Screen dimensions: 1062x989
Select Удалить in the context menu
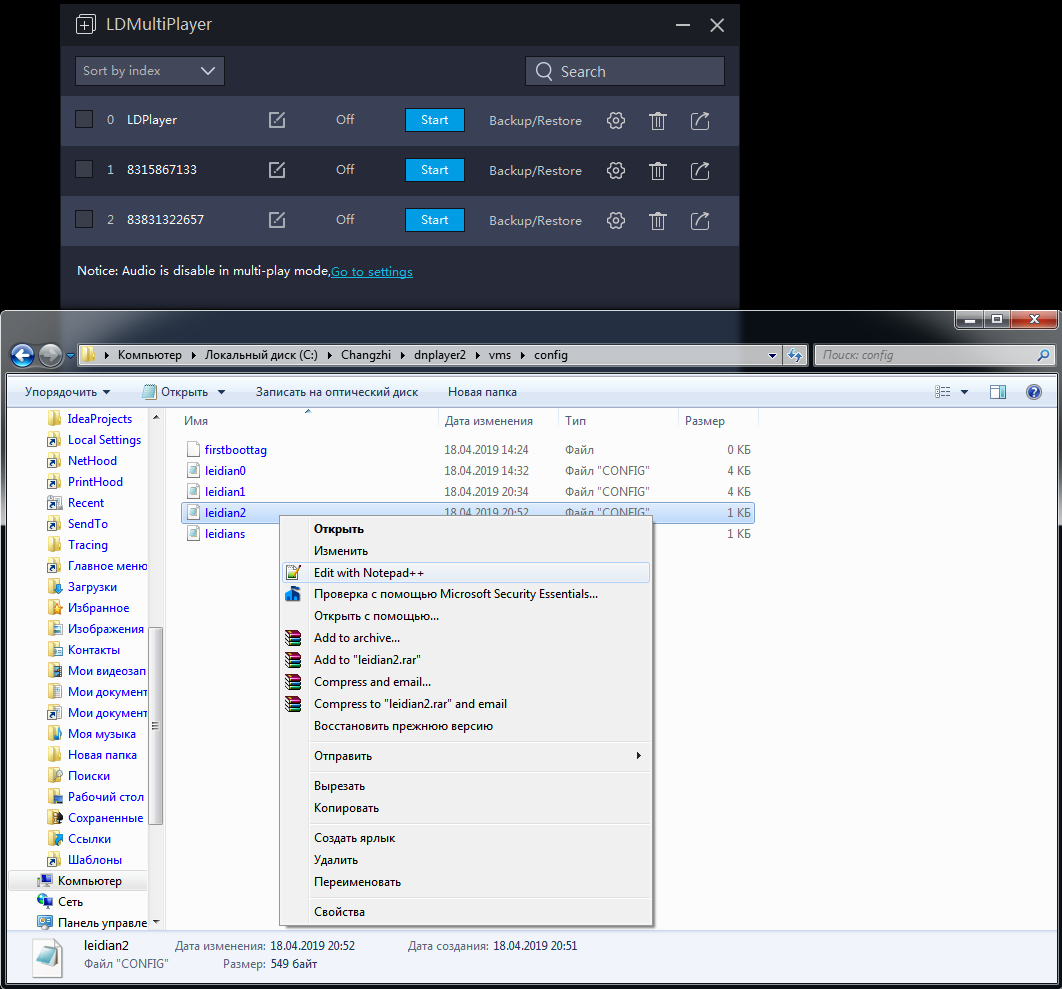pos(466,860)
